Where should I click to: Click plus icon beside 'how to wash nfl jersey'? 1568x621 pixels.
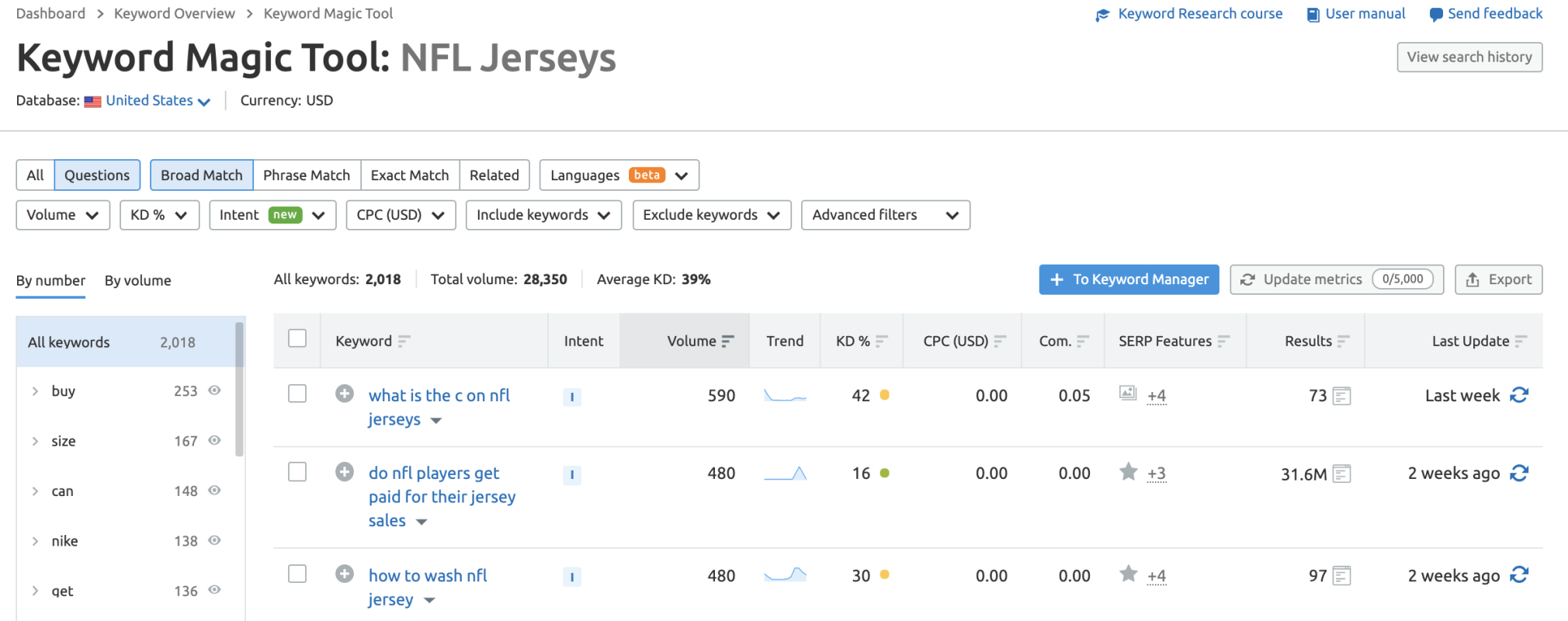pyautogui.click(x=345, y=574)
